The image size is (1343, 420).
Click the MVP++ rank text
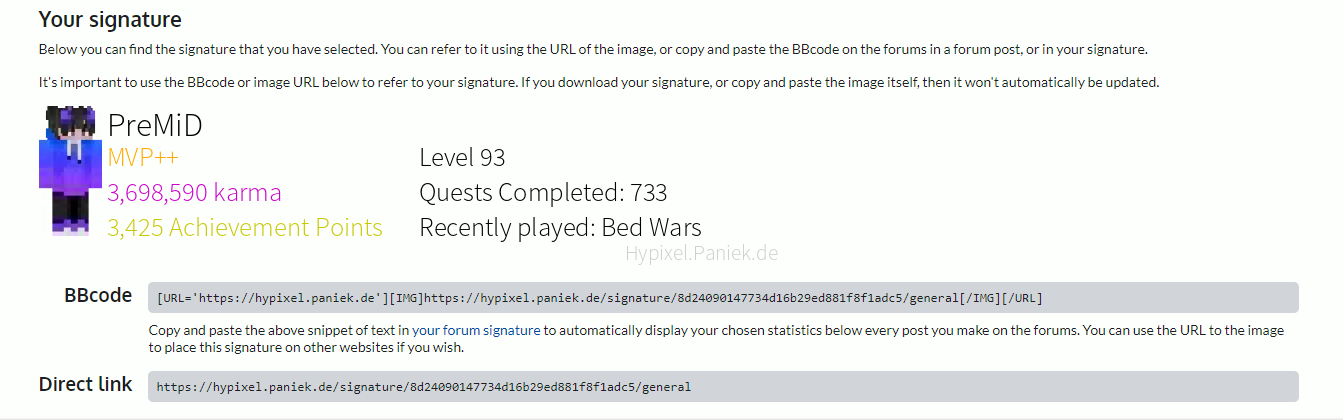(x=143, y=158)
